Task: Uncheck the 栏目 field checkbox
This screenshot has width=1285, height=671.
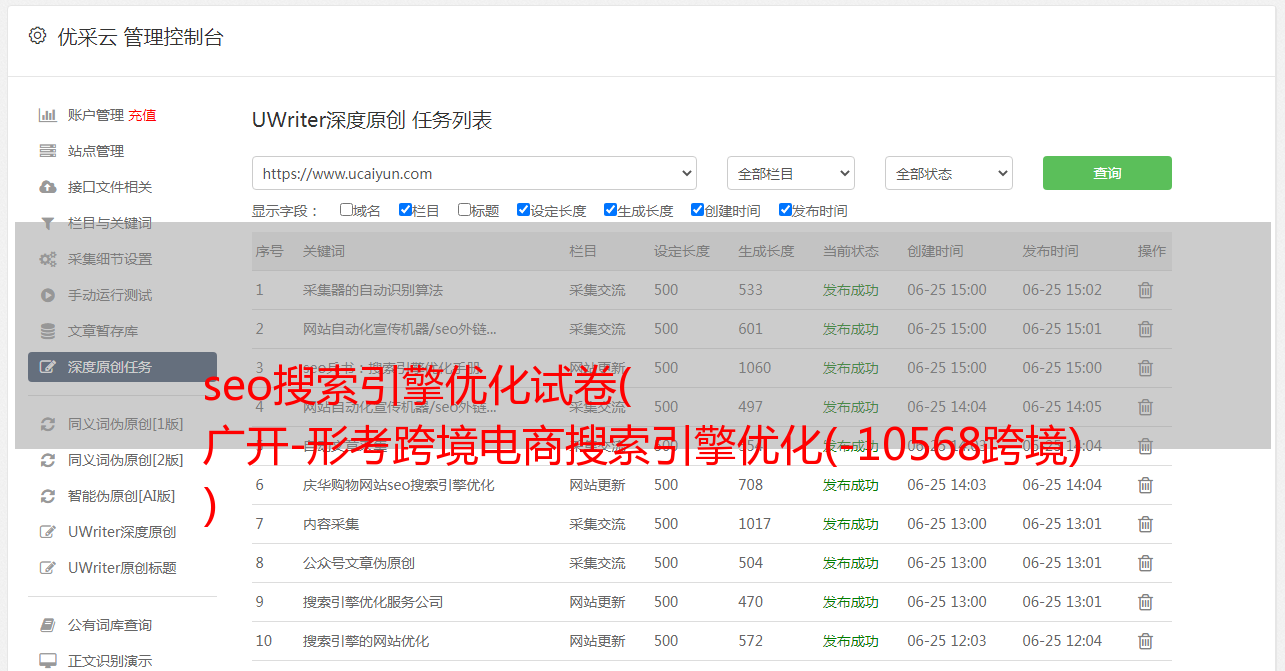Action: (405, 210)
